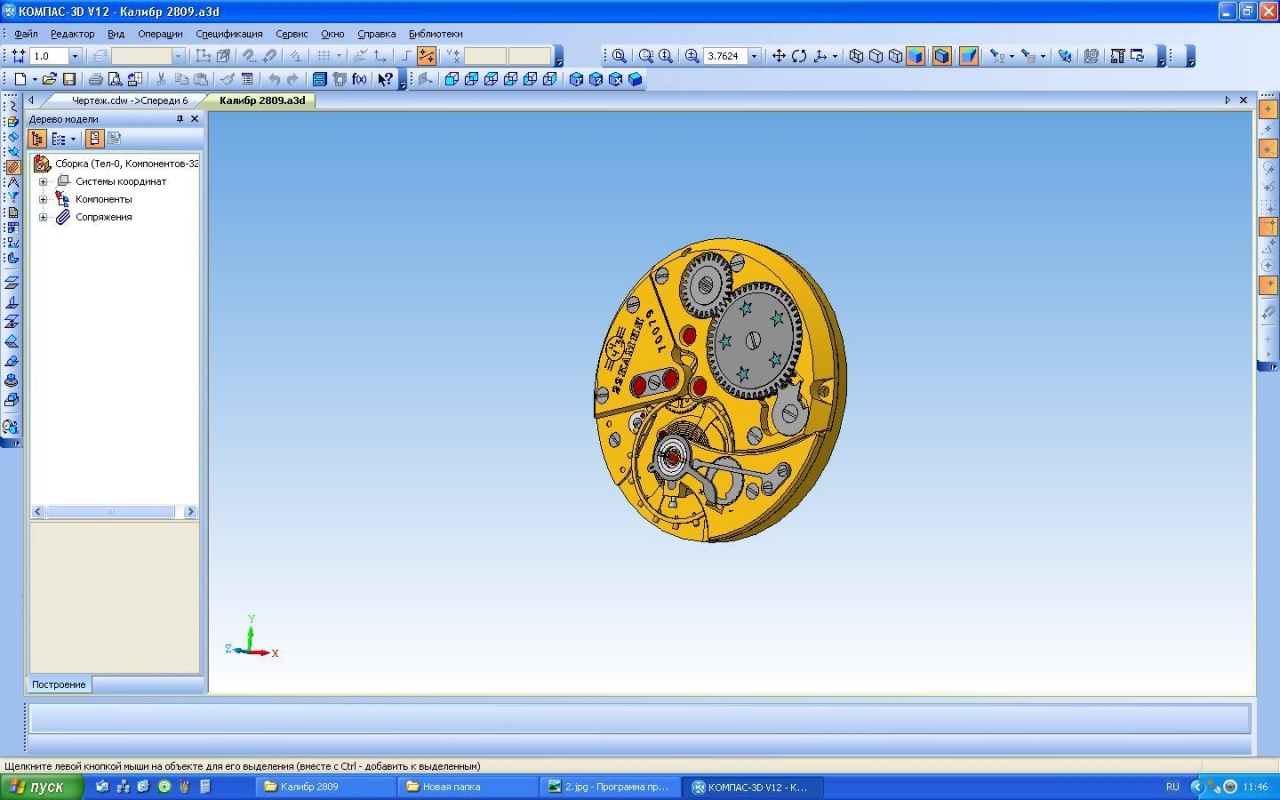Image resolution: width=1280 pixels, height=800 pixels.
Task: Click the model tree horizontal scrollbar
Action: pos(110,512)
